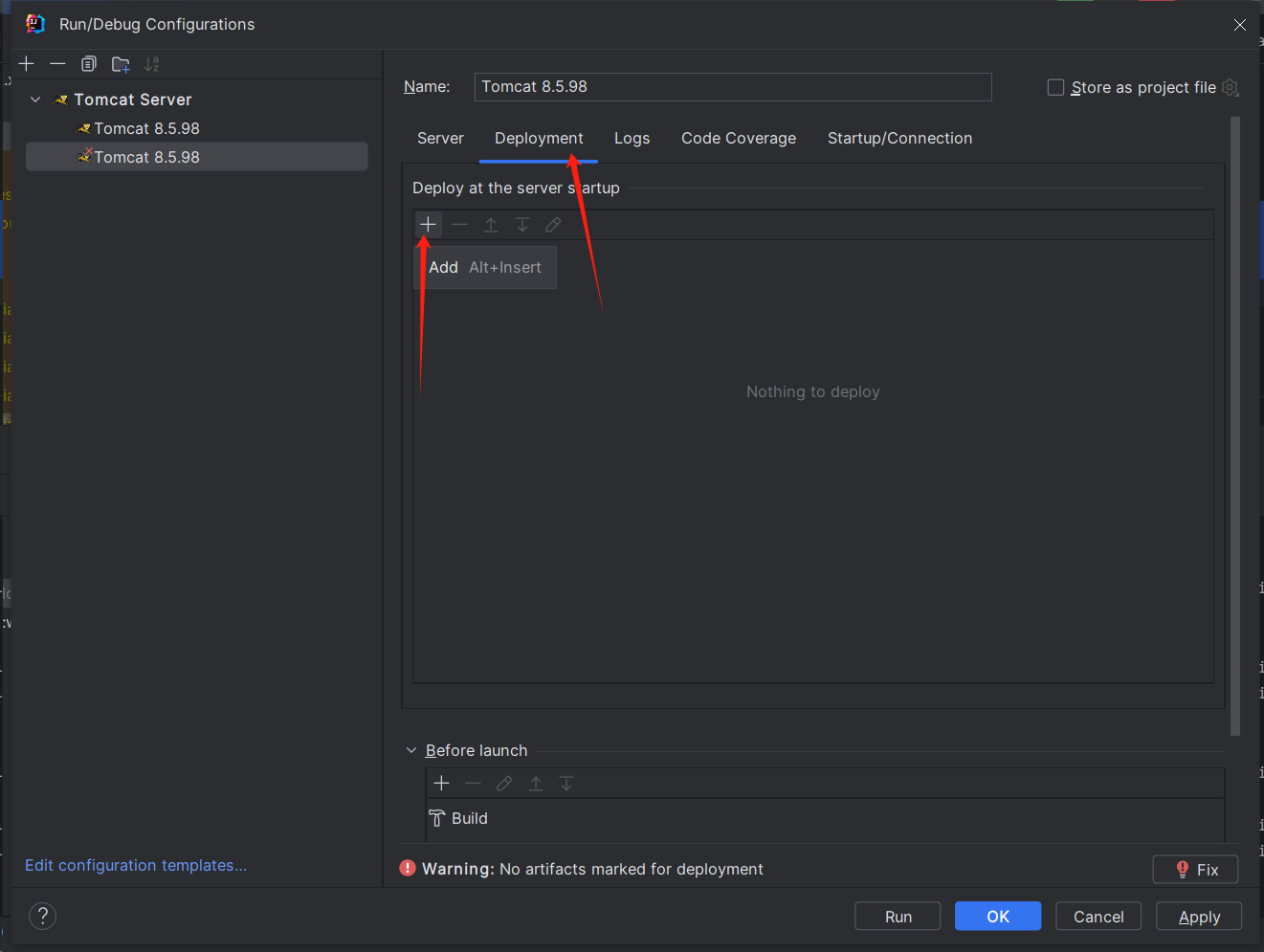Add Before launch task plus icon
This screenshot has width=1264, height=952.
pos(441,784)
